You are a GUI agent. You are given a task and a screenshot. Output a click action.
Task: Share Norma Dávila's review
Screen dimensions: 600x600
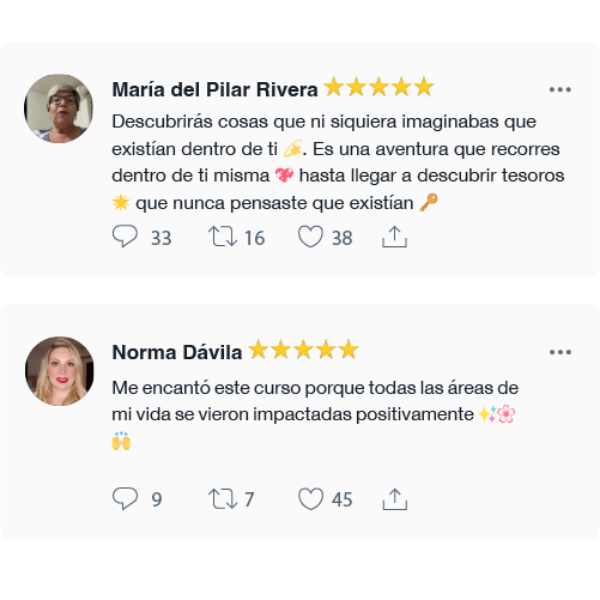pyautogui.click(x=395, y=499)
